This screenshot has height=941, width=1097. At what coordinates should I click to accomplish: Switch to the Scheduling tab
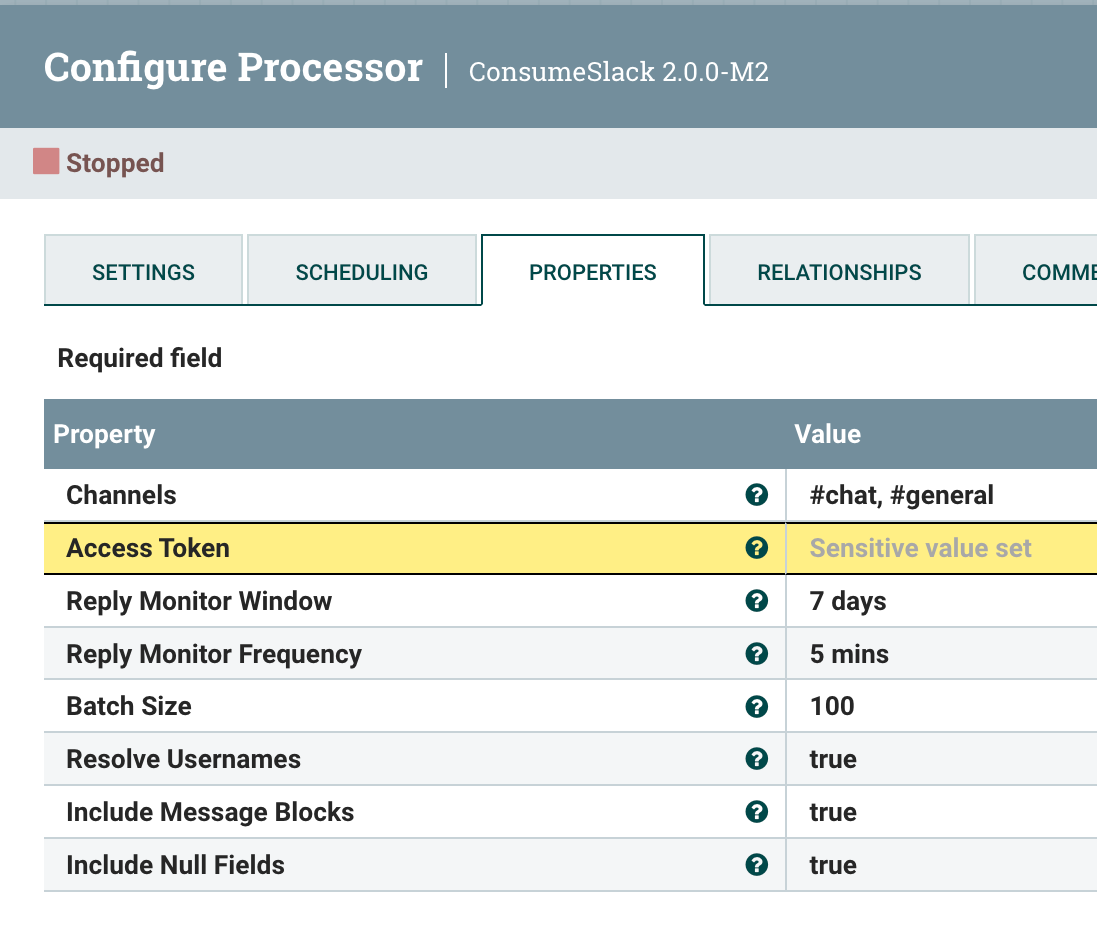362,271
